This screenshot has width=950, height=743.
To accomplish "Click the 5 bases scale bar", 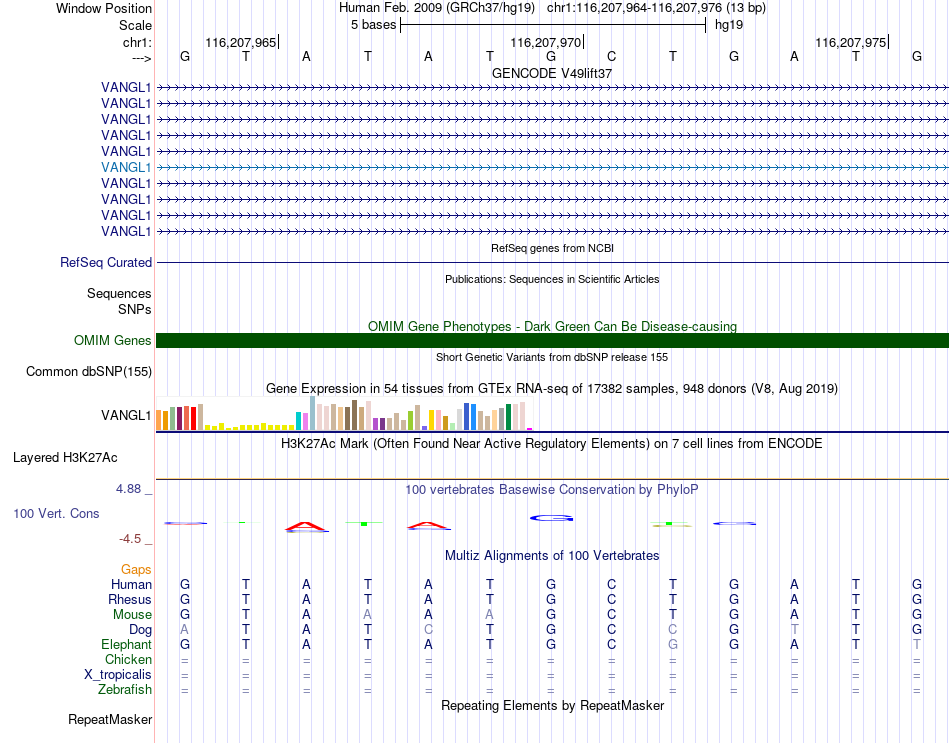I will 553,25.
